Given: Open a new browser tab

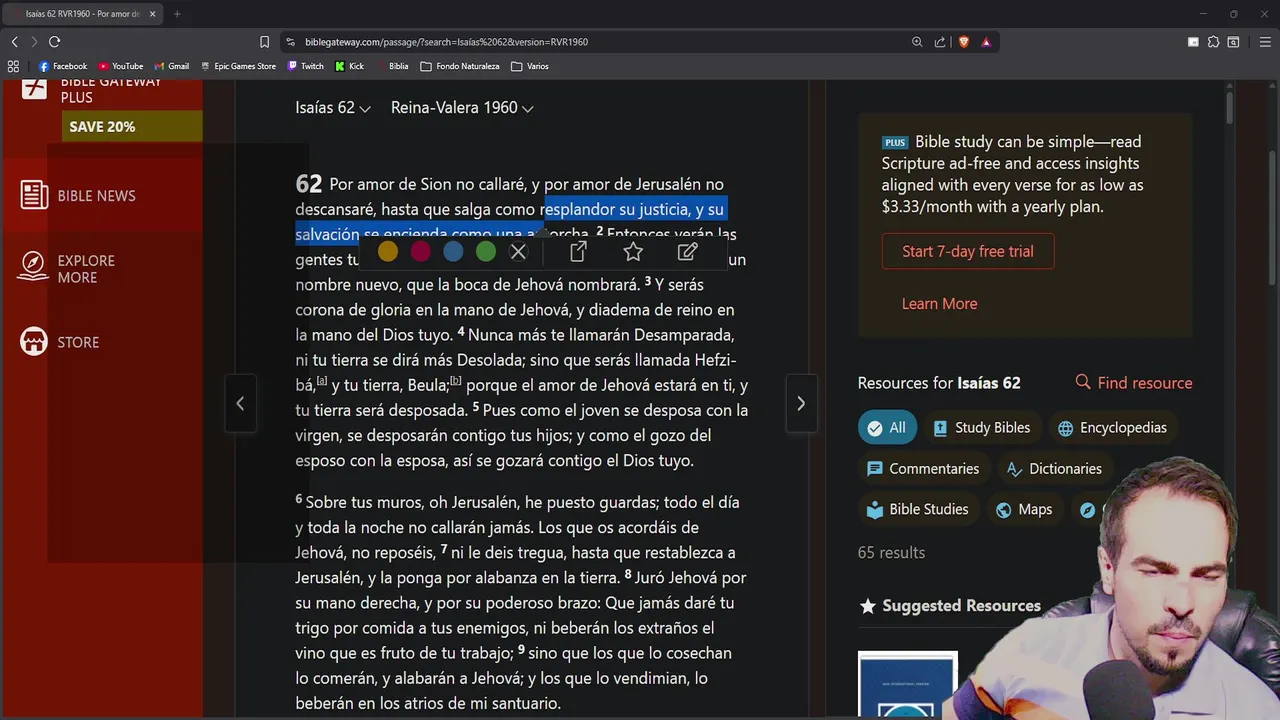Looking at the screenshot, I should coord(177,14).
